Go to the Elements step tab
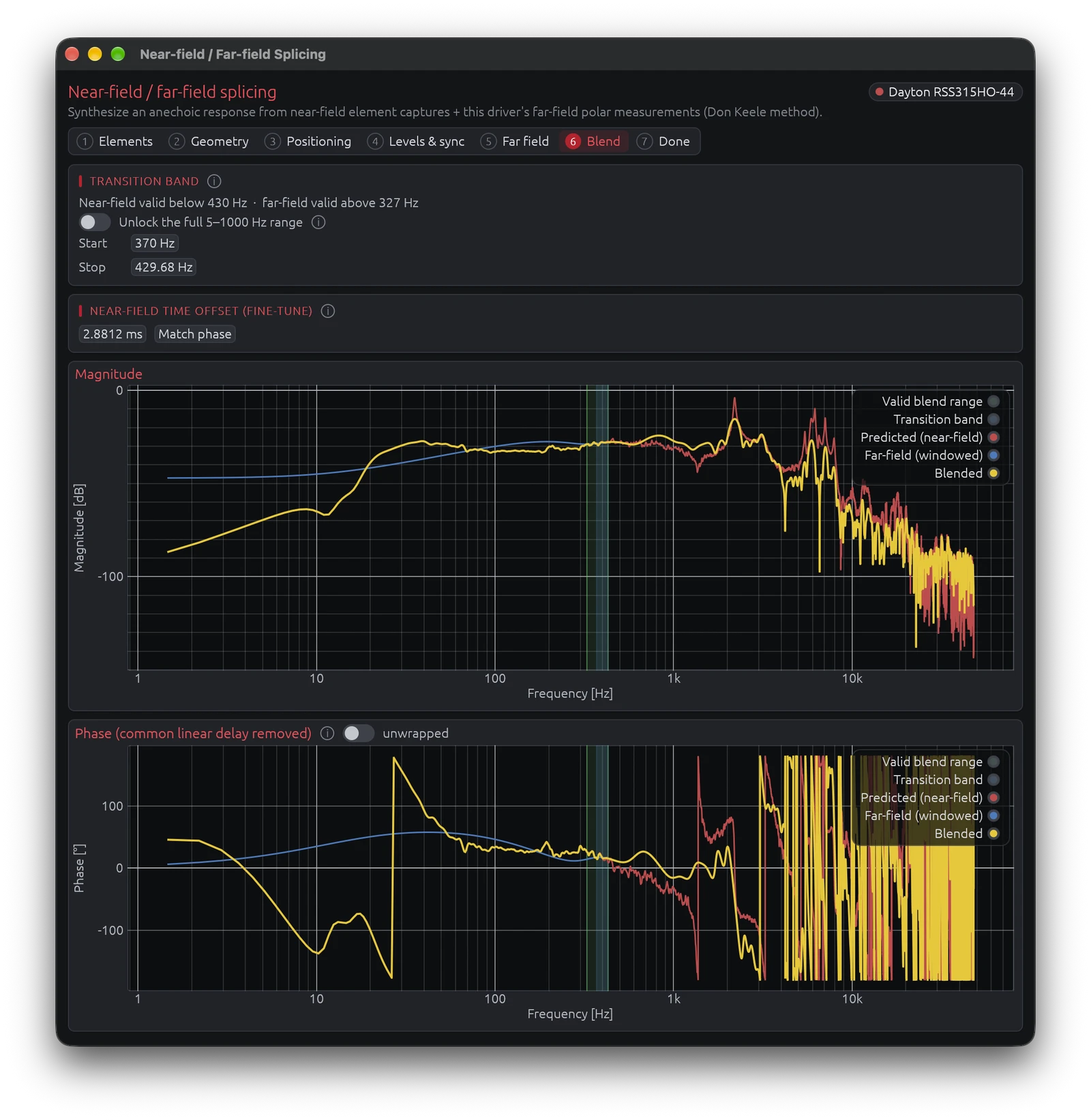The height and width of the screenshot is (1120, 1091). (x=115, y=141)
